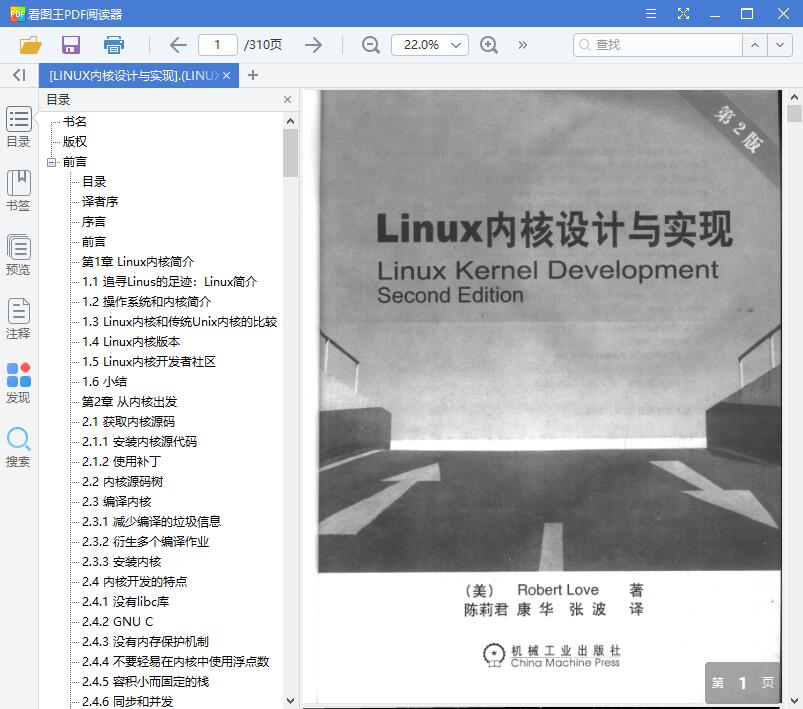Jump to 1.6 小结

[104, 382]
